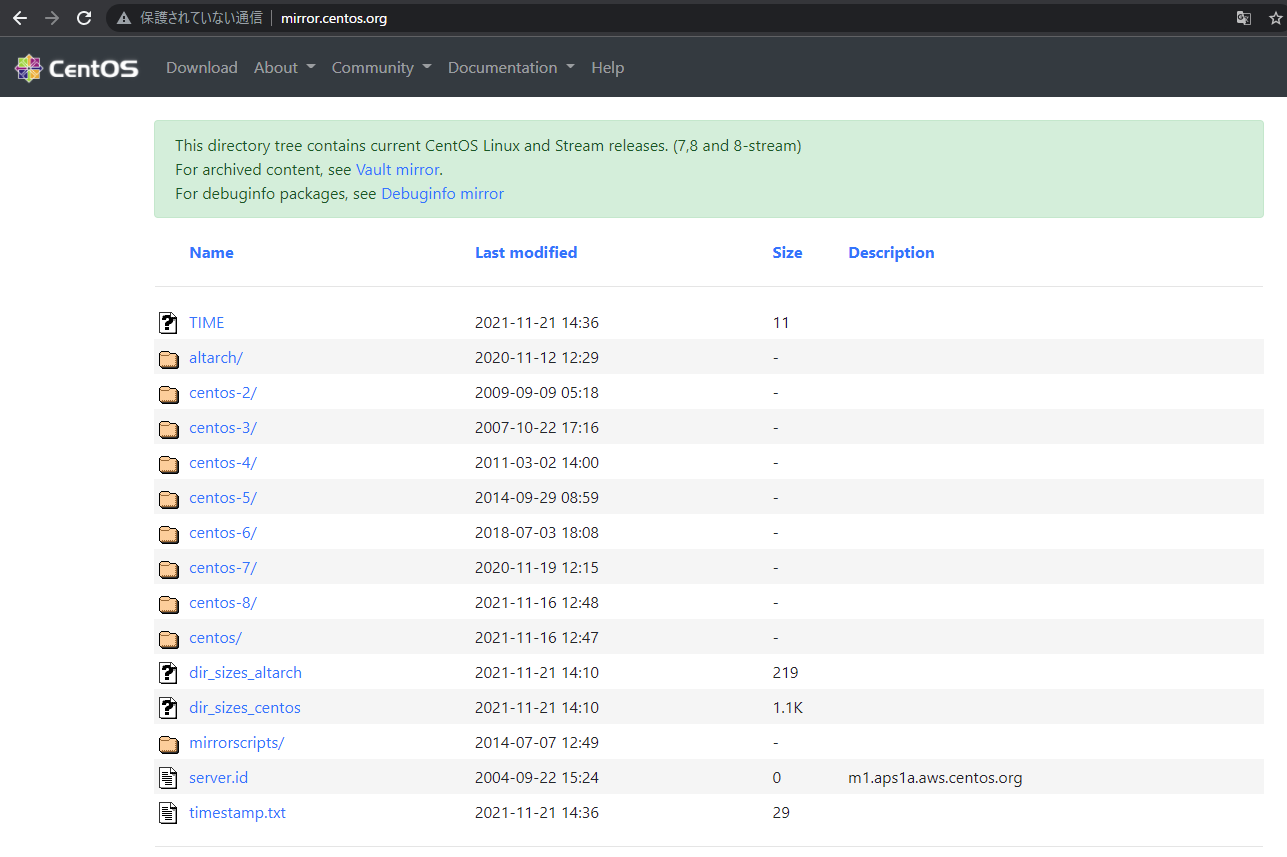
Task: Select Help in the navigation bar
Action: pyautogui.click(x=607, y=68)
